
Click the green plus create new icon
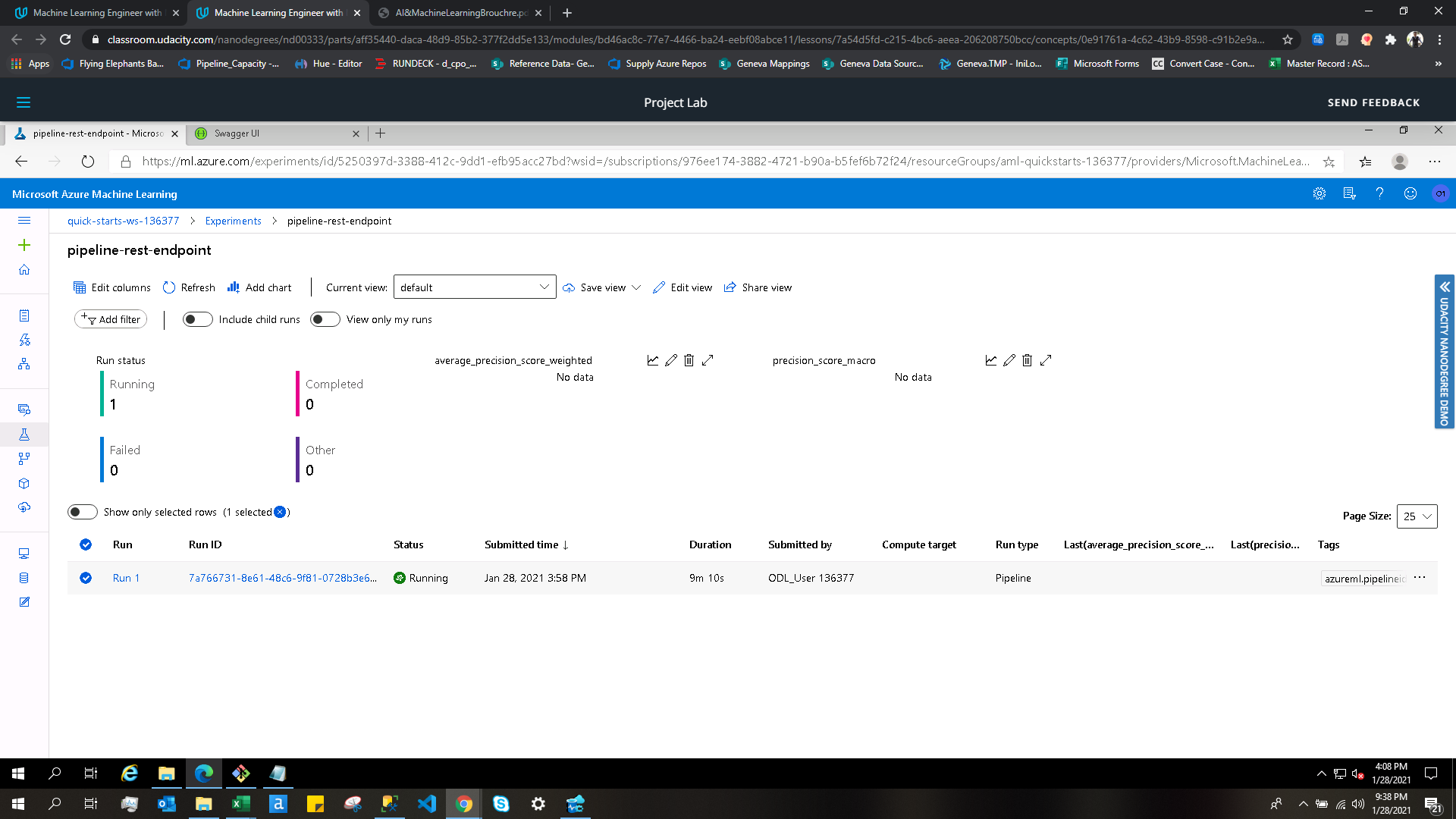point(24,245)
